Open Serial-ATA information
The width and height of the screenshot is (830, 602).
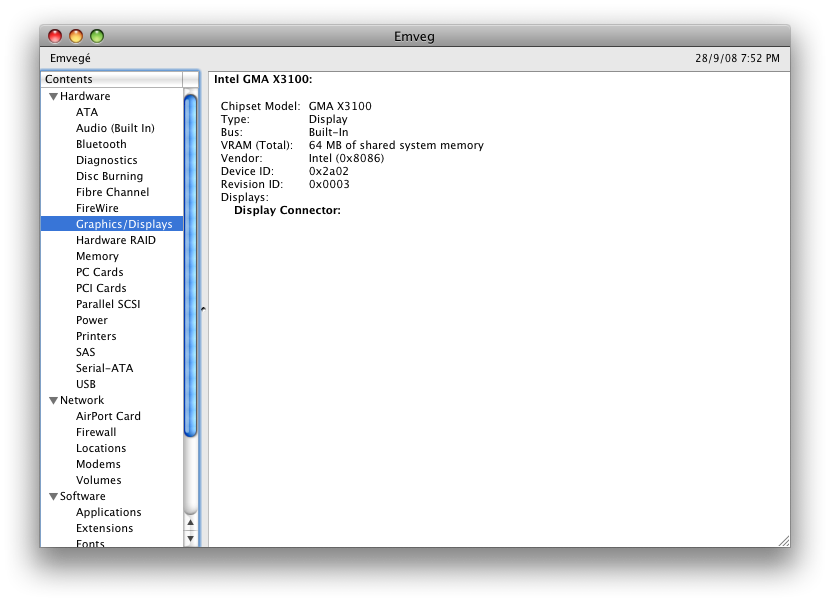[x=104, y=368]
